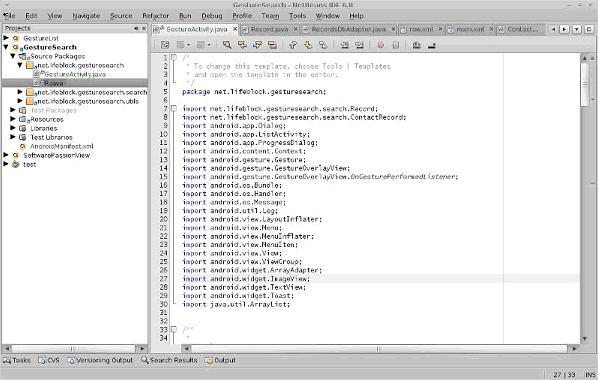598x380 pixels.
Task: Select GestureActivity.java in the project tree
Action: 75,74
